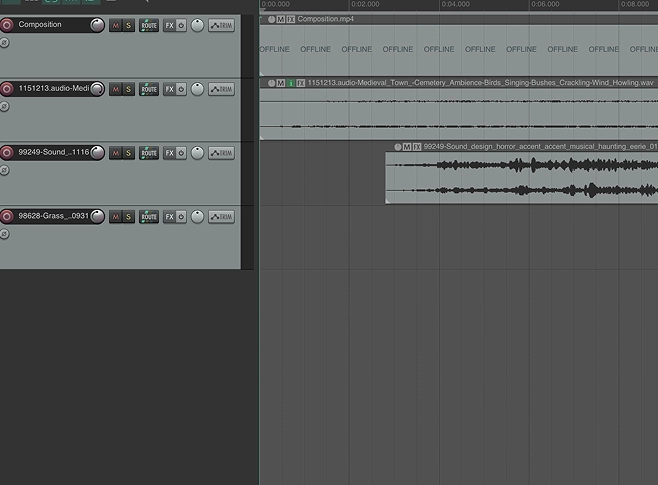Screen dimensions: 658x485
Task: Open the TRIM envelope menu on the Composition track
Action: pyautogui.click(x=222, y=26)
